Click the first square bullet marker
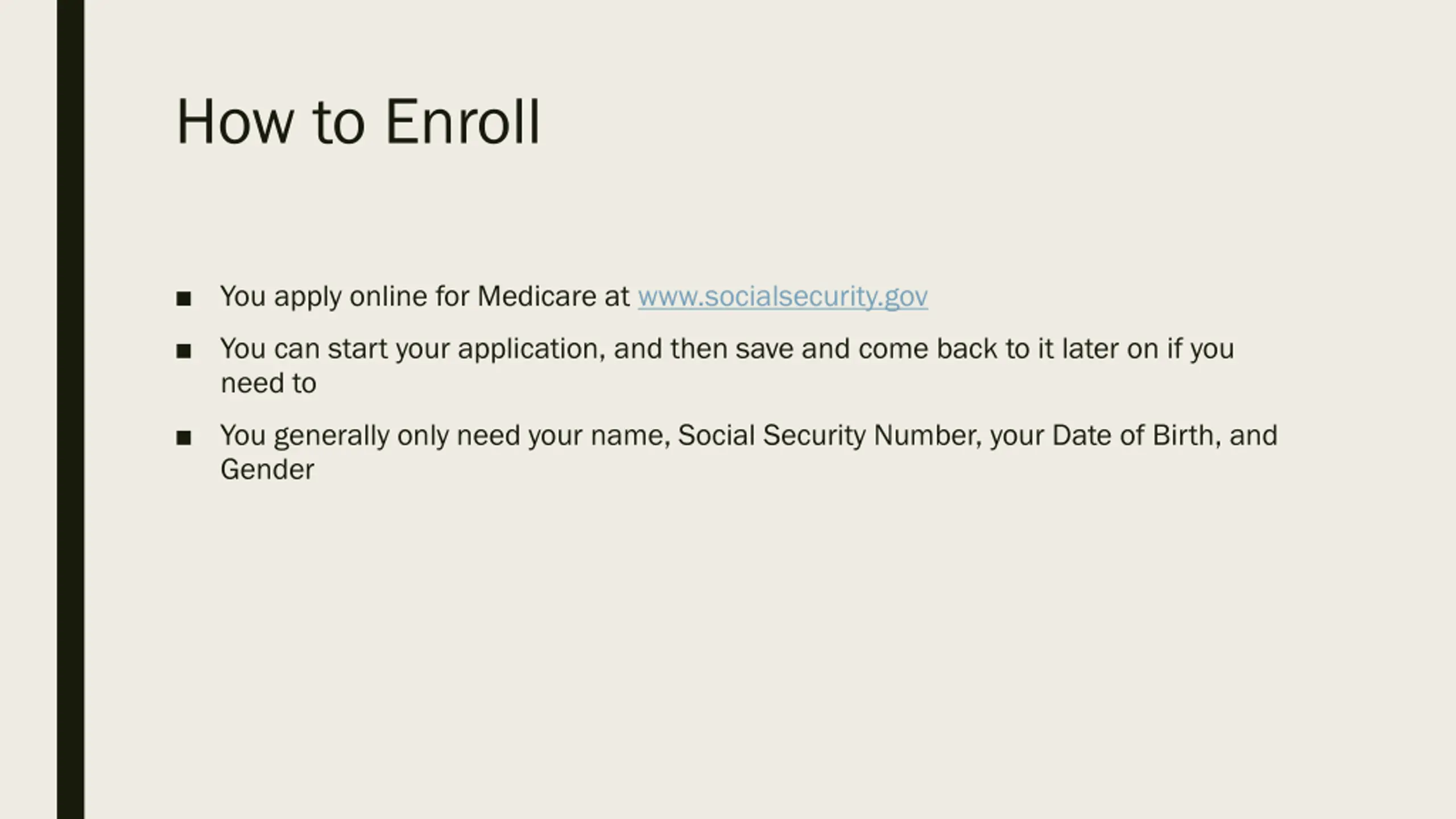Image resolution: width=1456 pixels, height=819 pixels. 184,299
